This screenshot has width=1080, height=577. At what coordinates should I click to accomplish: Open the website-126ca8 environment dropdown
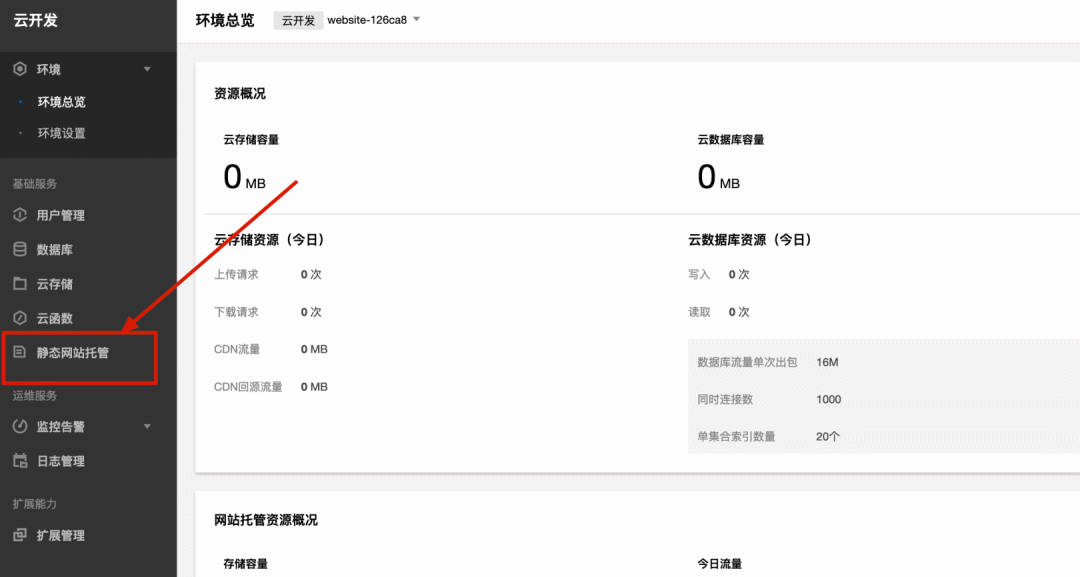click(373, 20)
